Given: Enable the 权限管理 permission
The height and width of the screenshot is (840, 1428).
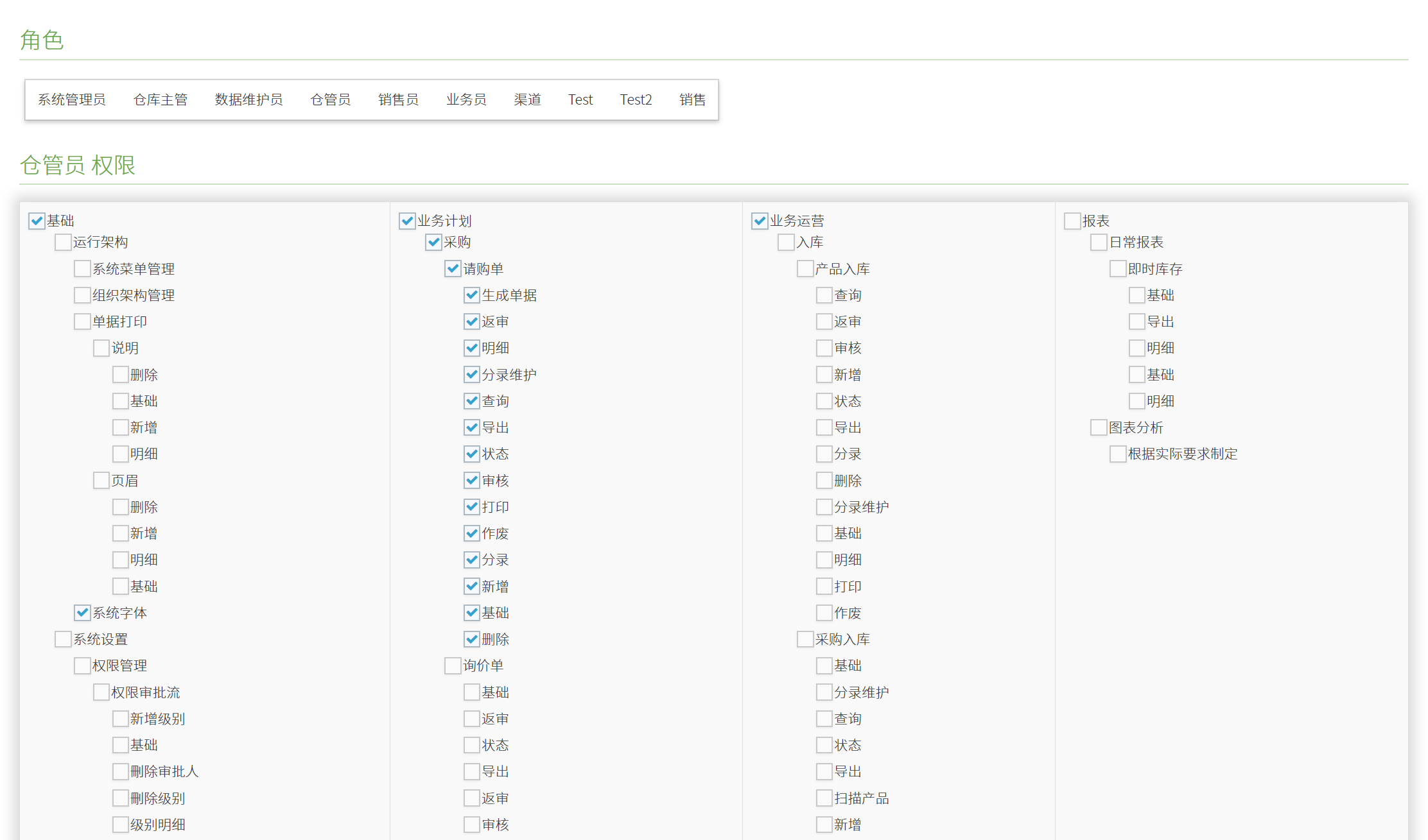Looking at the screenshot, I should 82,665.
